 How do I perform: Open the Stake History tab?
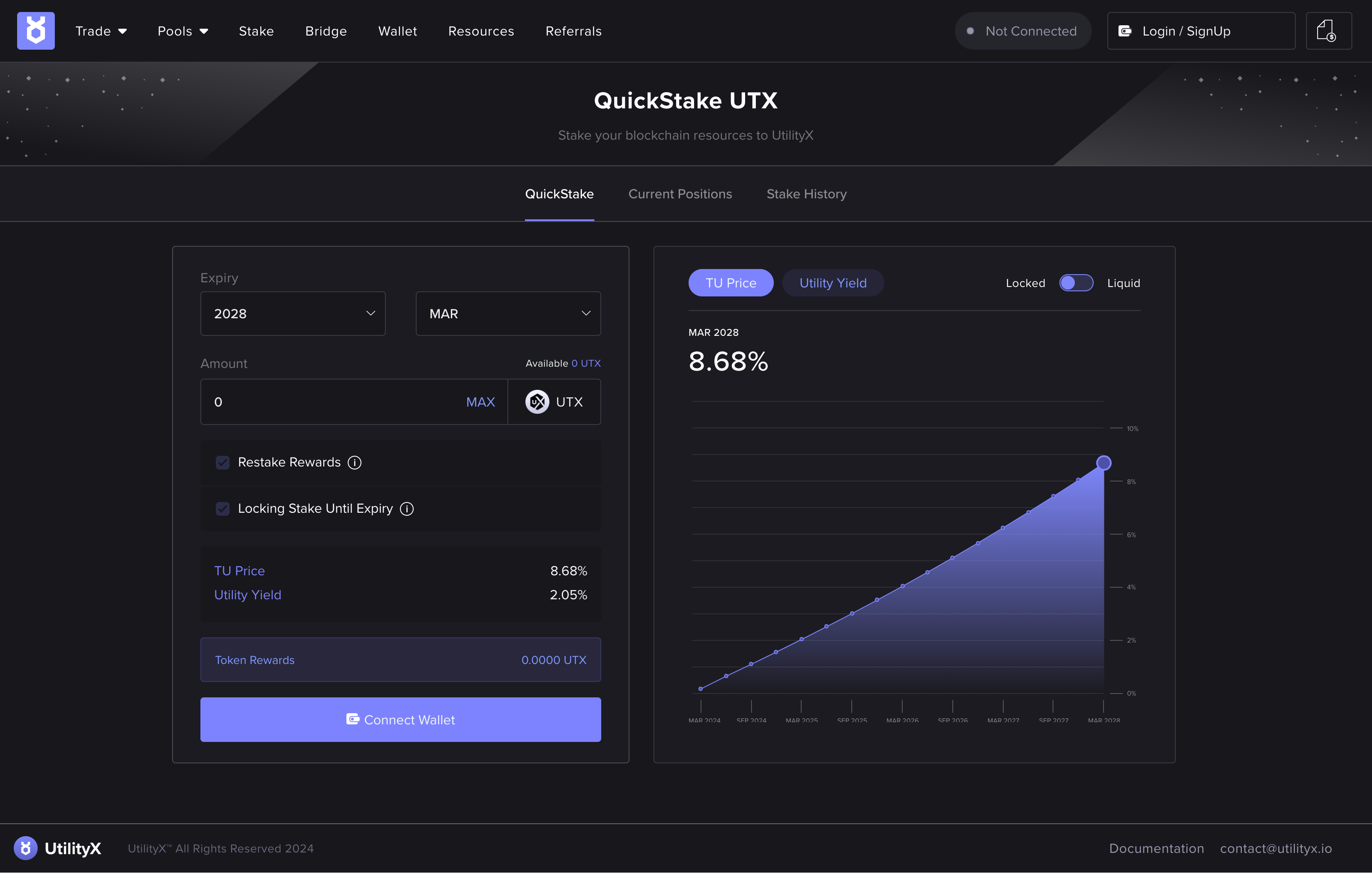[x=806, y=194]
